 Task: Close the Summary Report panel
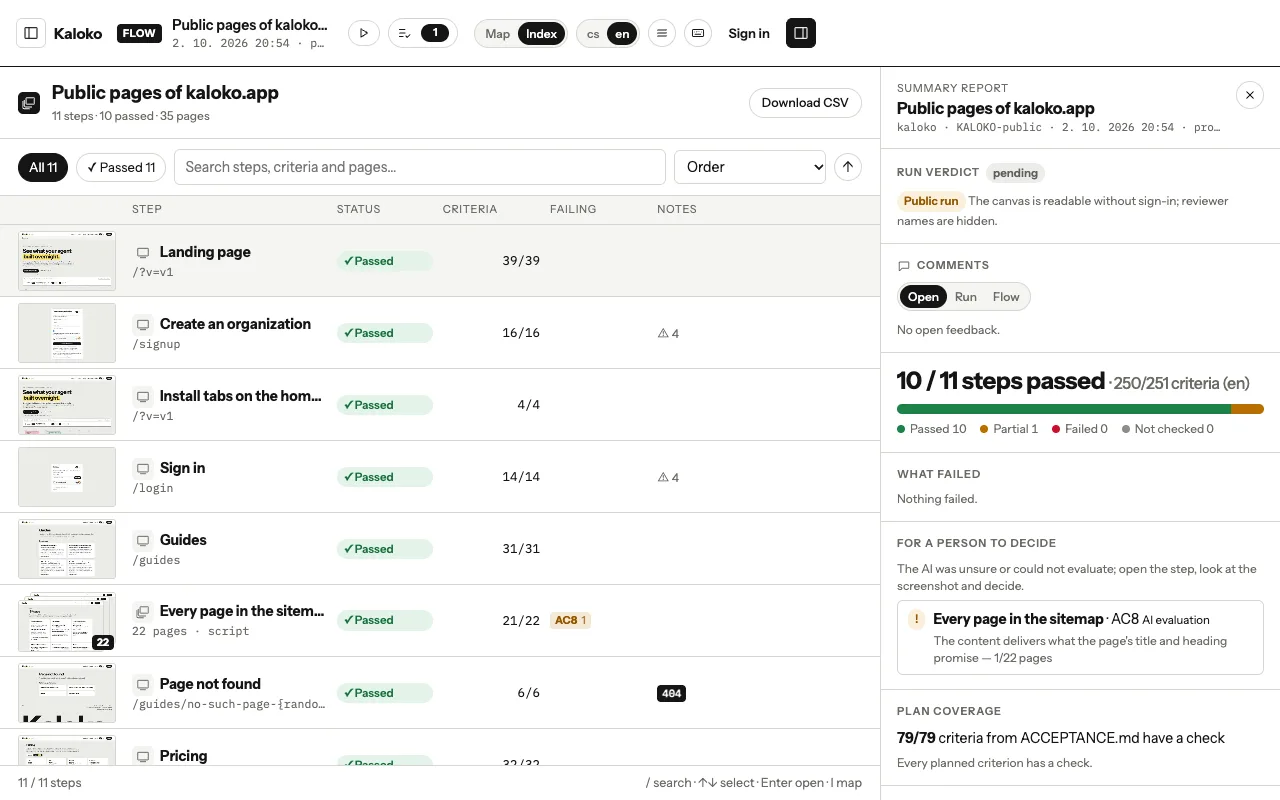(x=1250, y=95)
